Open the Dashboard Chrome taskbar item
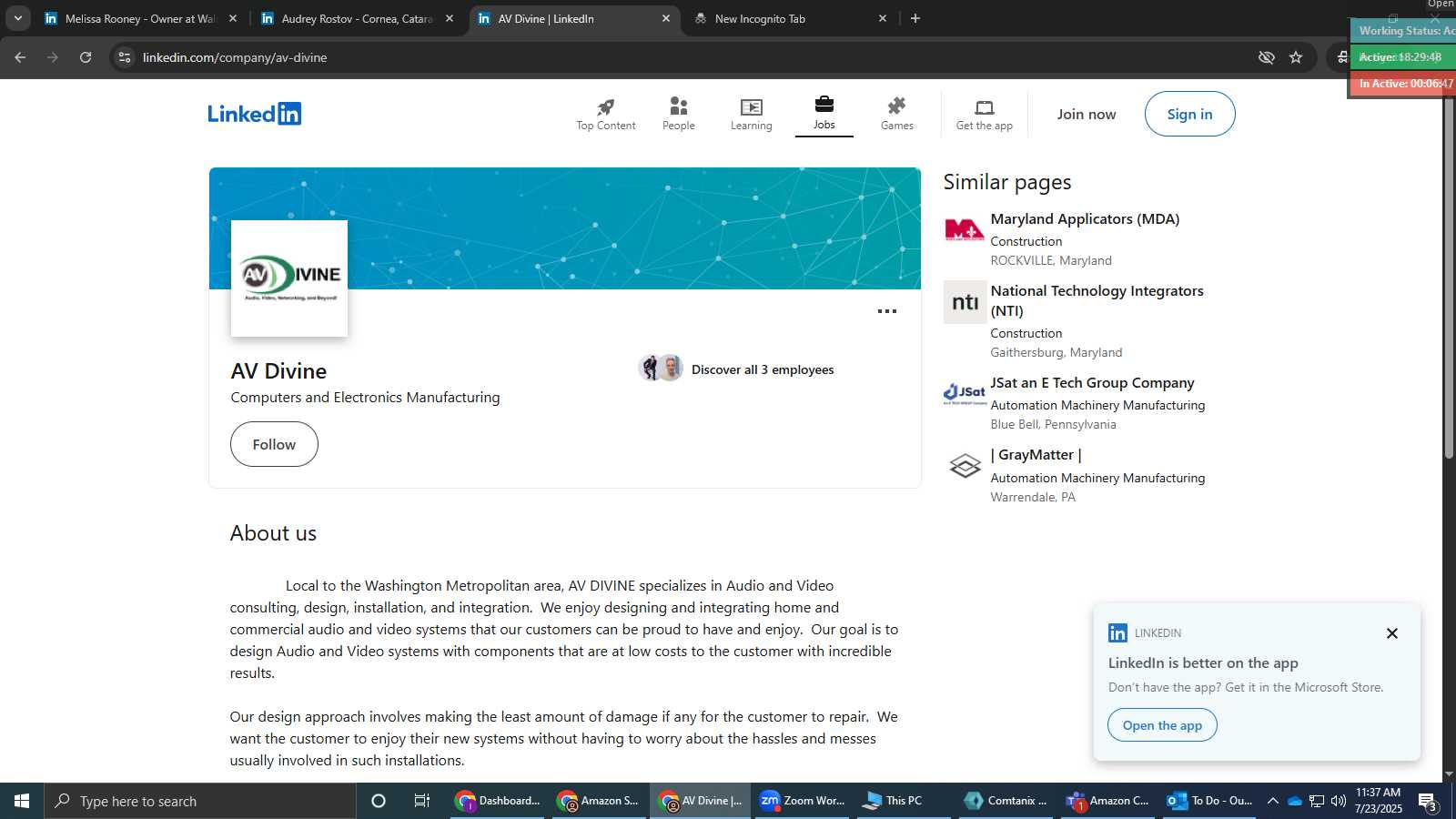Screen dimensions: 1456x819 coord(499,801)
